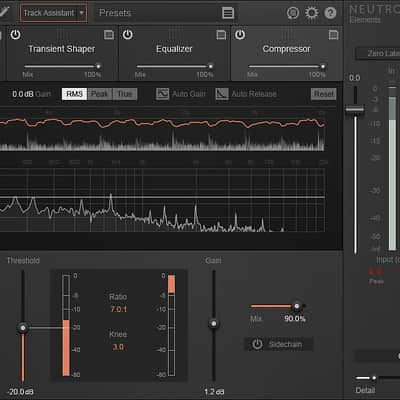400x400 pixels.
Task: Click the Reset button
Action: click(324, 94)
